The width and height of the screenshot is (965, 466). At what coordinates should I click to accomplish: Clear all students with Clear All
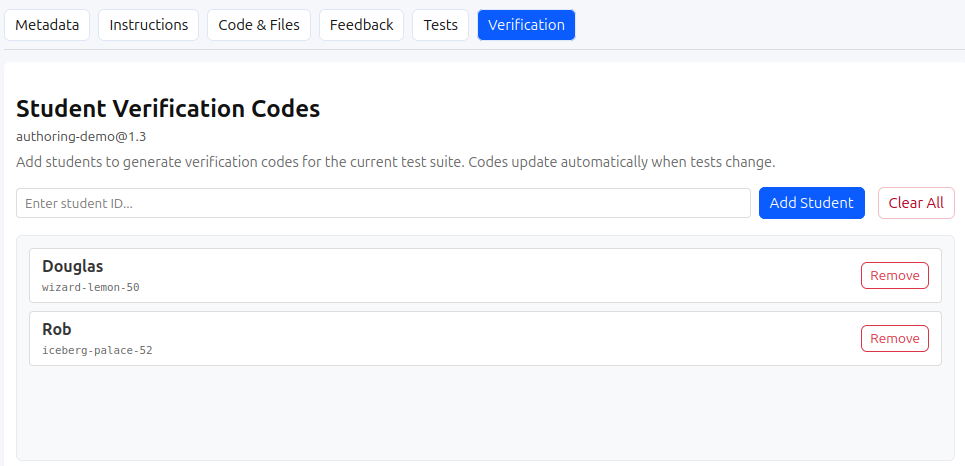[916, 203]
